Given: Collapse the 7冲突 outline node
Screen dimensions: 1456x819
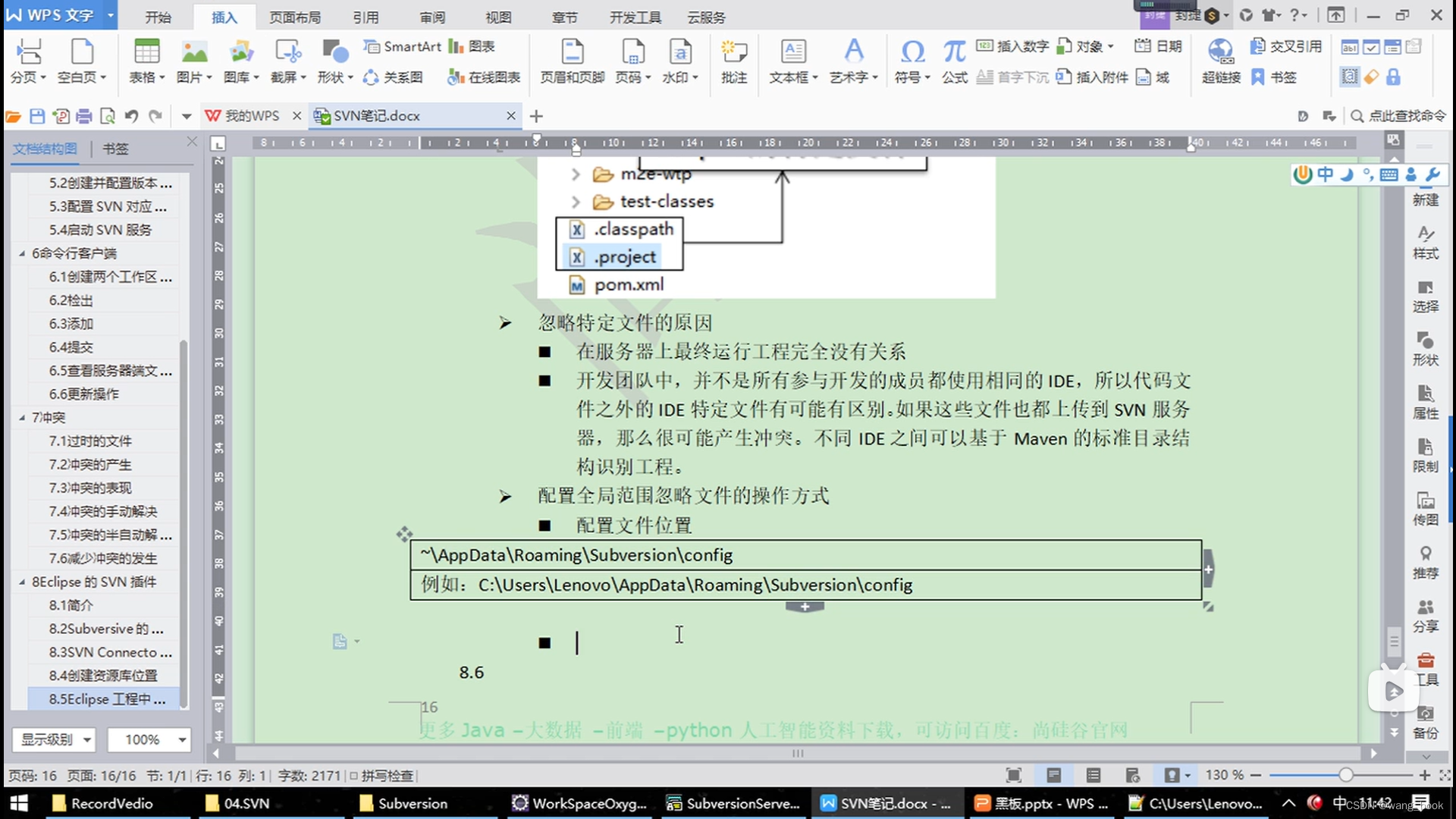Looking at the screenshot, I should point(21,418).
